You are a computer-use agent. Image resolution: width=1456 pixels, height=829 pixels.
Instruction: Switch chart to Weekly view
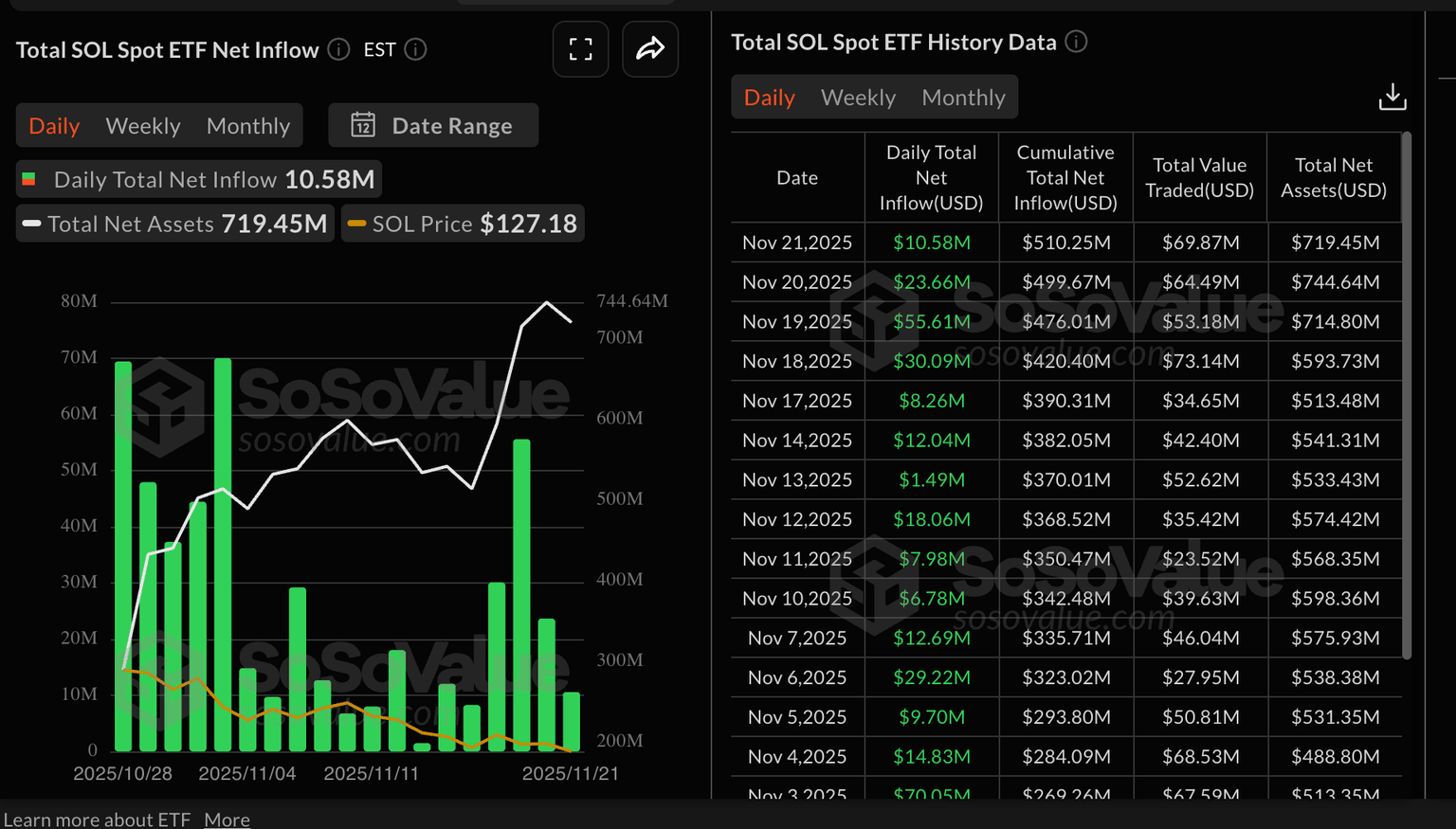(x=142, y=126)
